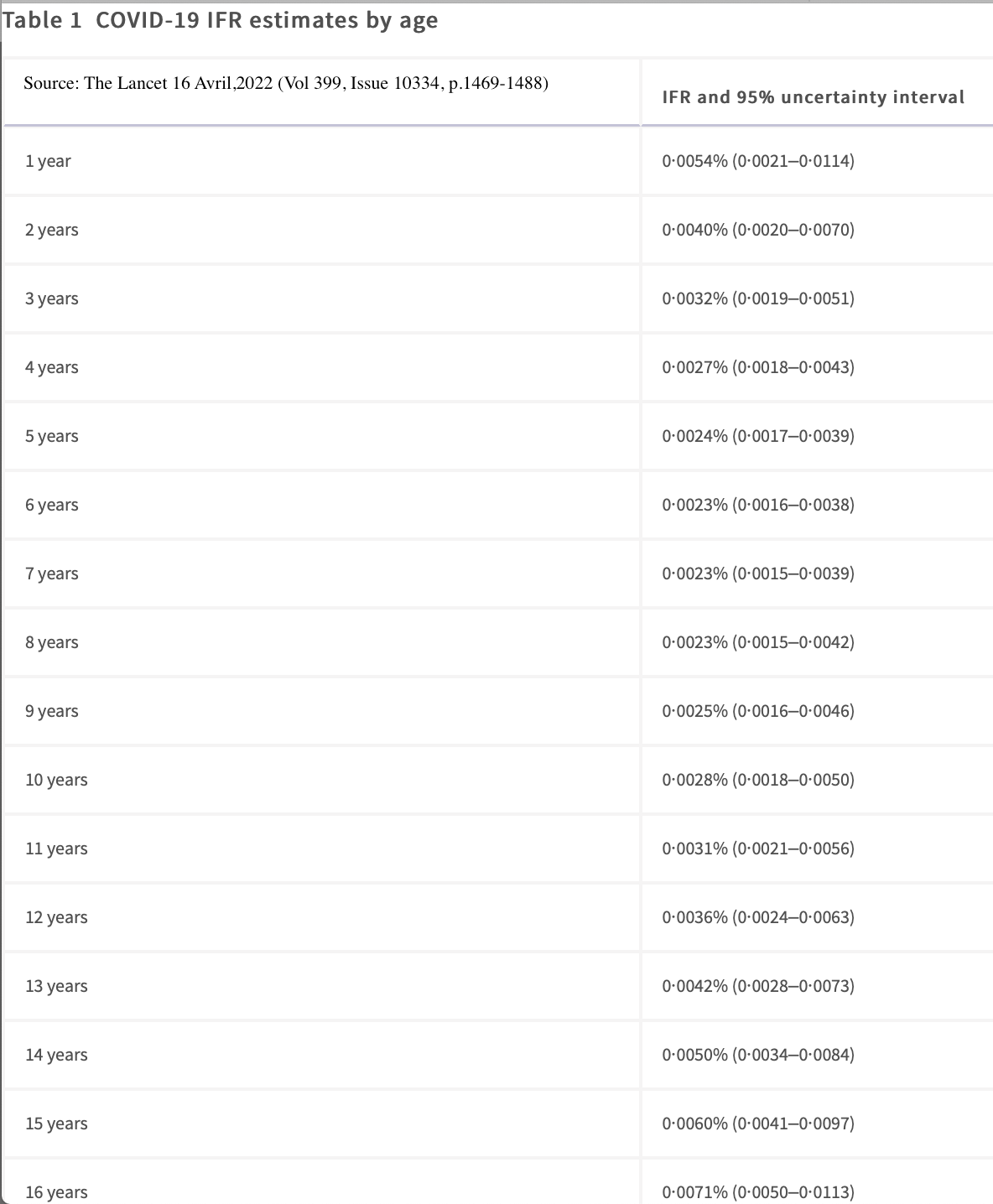
Task: Select the '6 years' row label
Action: click(52, 505)
